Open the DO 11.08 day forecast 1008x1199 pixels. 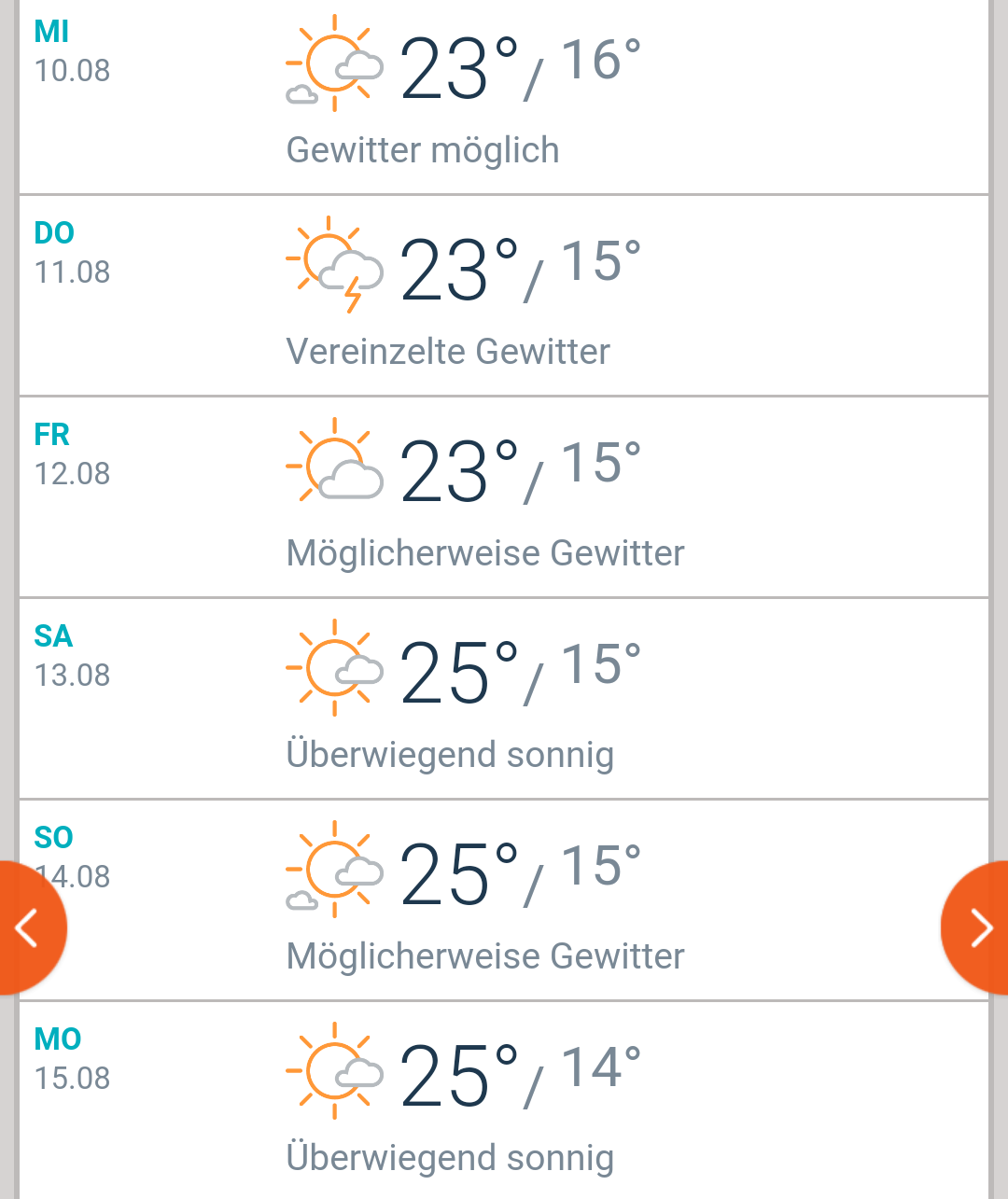(x=72, y=254)
